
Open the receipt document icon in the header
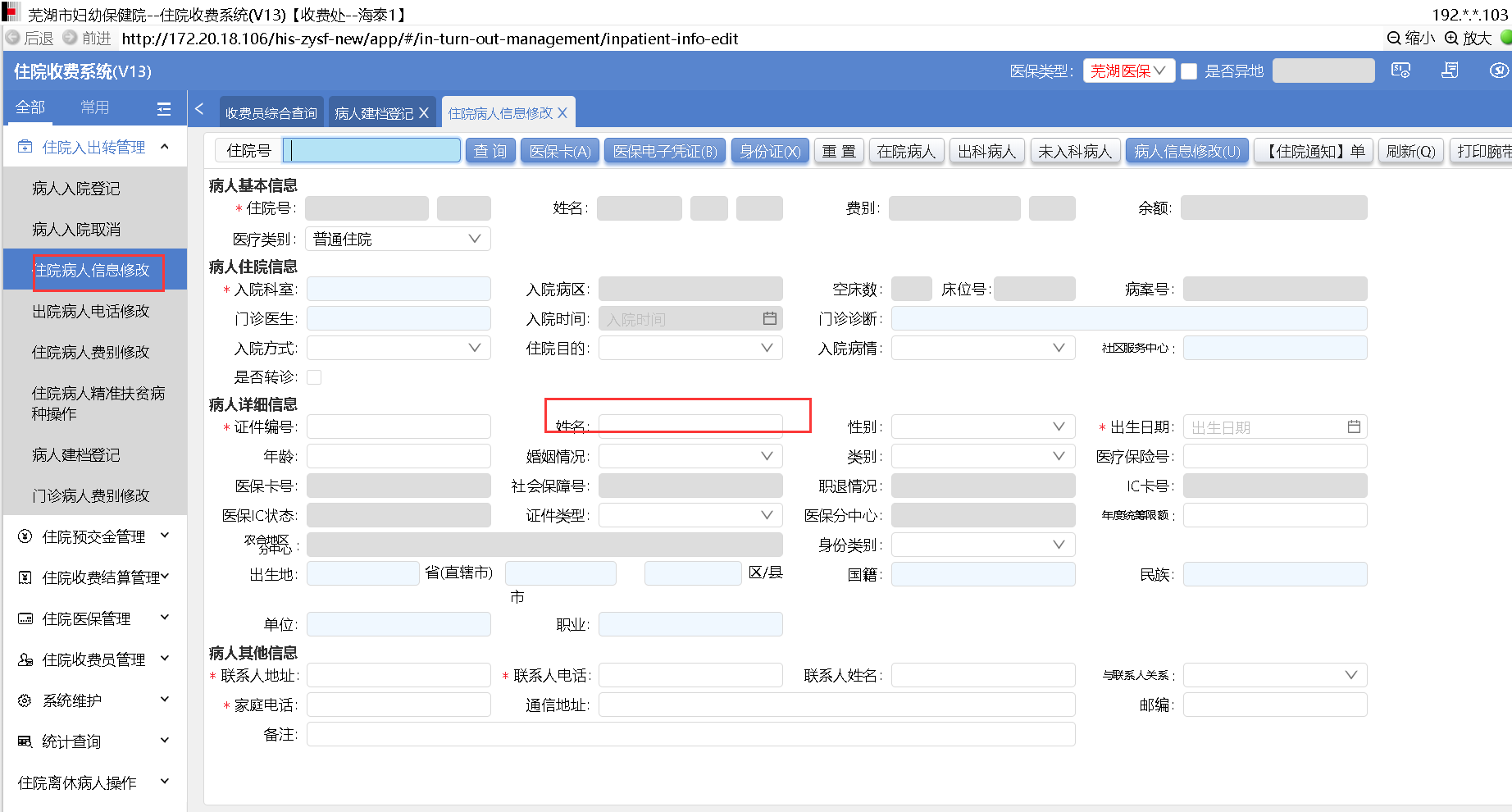[1450, 71]
